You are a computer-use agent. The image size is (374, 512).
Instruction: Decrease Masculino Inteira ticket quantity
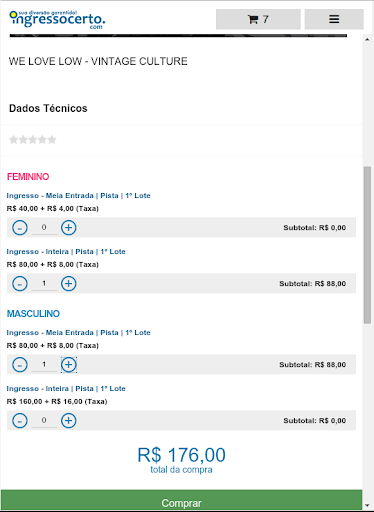pos(20,421)
